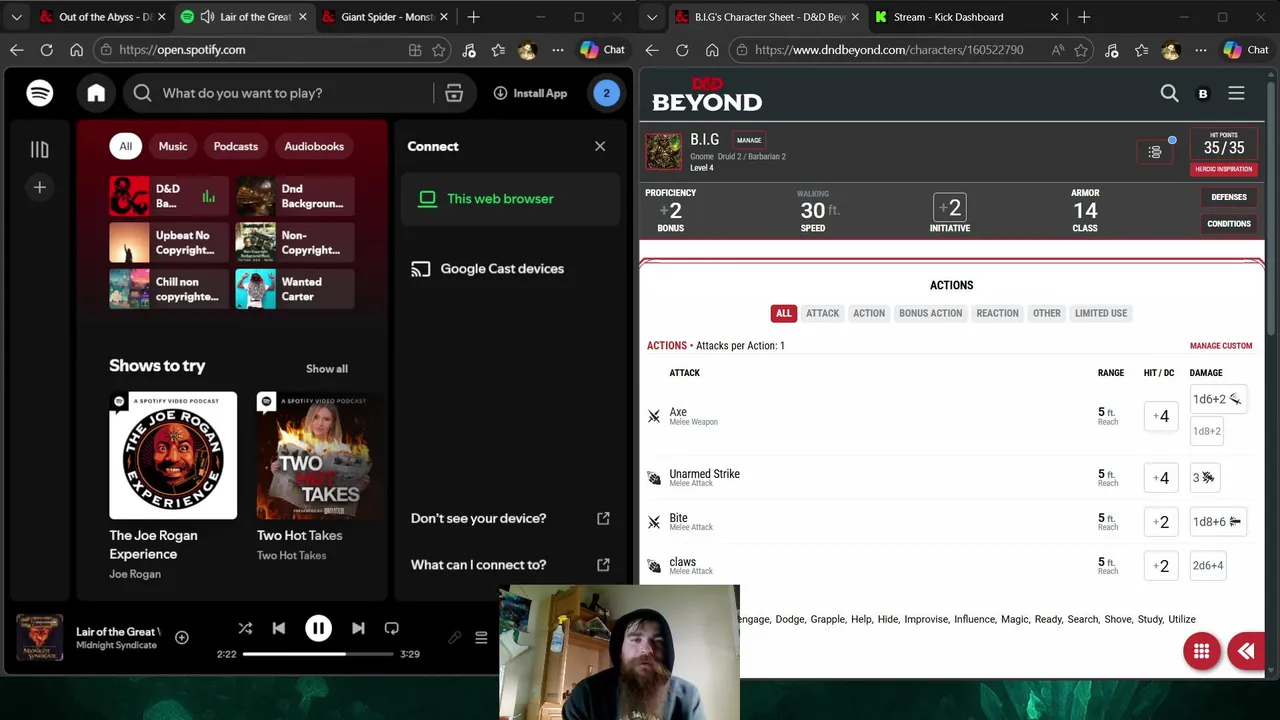The height and width of the screenshot is (720, 1280).
Task: Skip to the previous track
Action: pyautogui.click(x=279, y=628)
